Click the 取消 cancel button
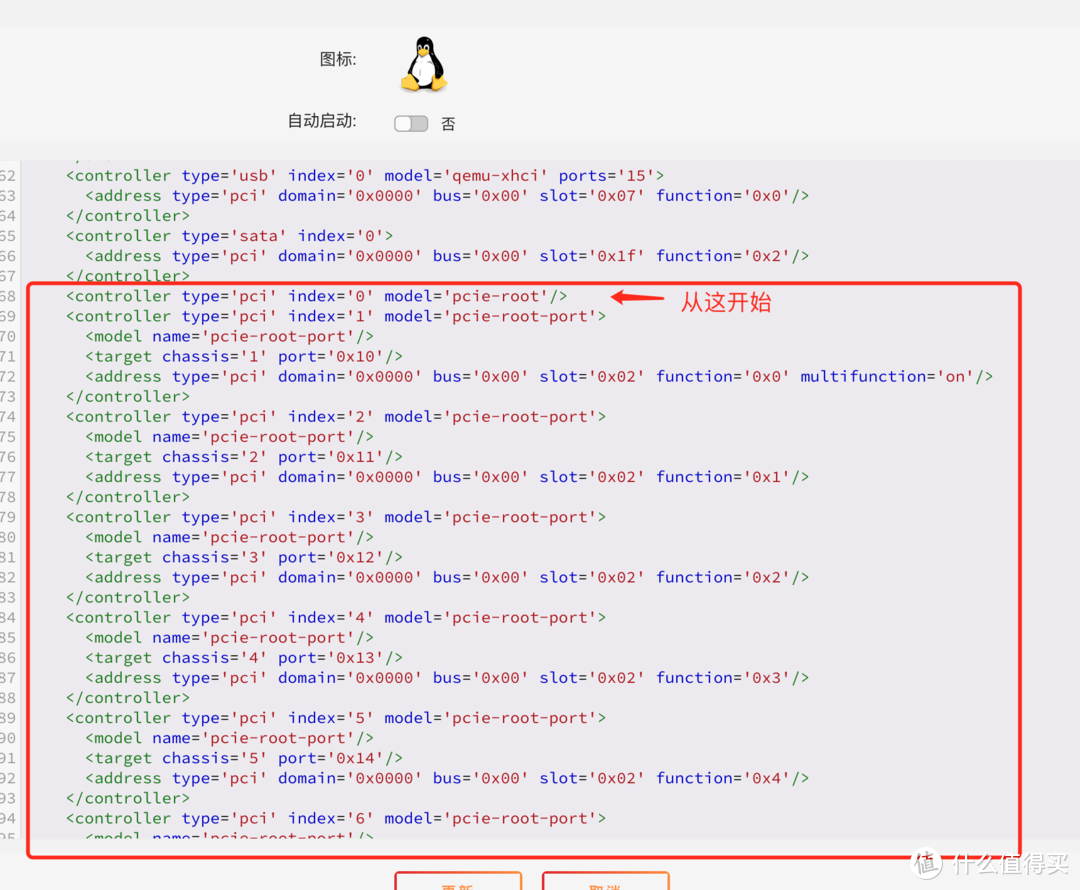 coord(605,884)
